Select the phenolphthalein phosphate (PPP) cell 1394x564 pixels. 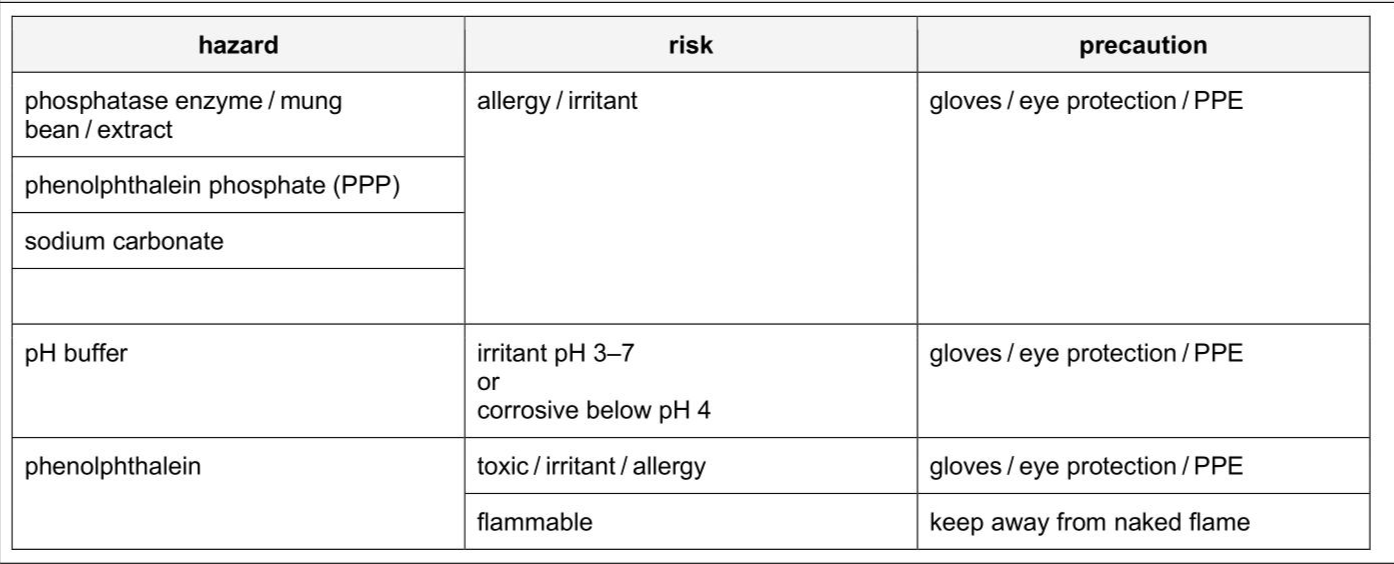(x=212, y=185)
